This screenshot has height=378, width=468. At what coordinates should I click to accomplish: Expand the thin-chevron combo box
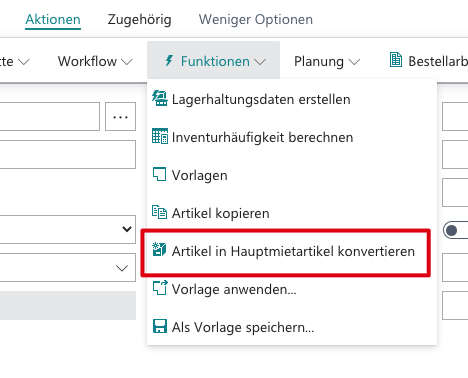tap(68, 268)
